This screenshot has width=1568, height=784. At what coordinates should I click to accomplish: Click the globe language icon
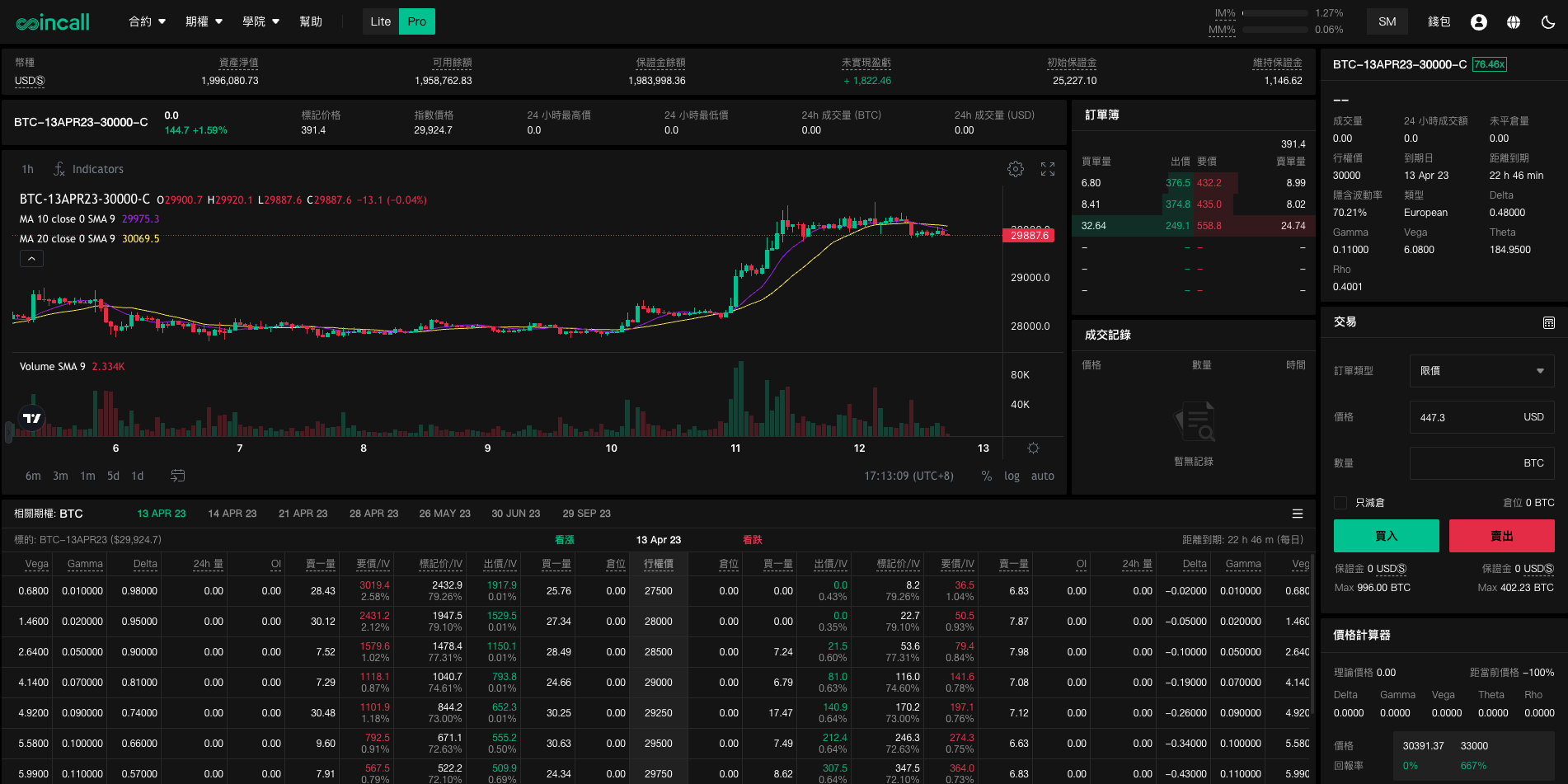1514,22
